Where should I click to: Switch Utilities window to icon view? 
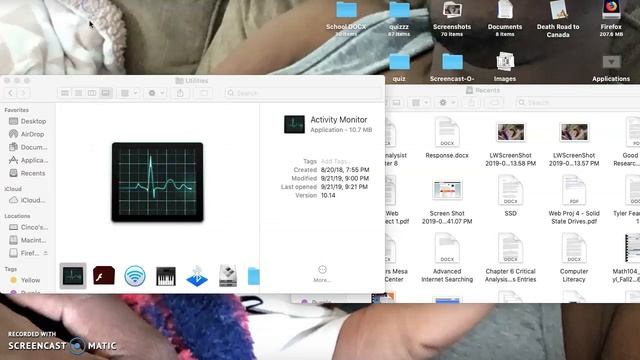tap(65, 93)
